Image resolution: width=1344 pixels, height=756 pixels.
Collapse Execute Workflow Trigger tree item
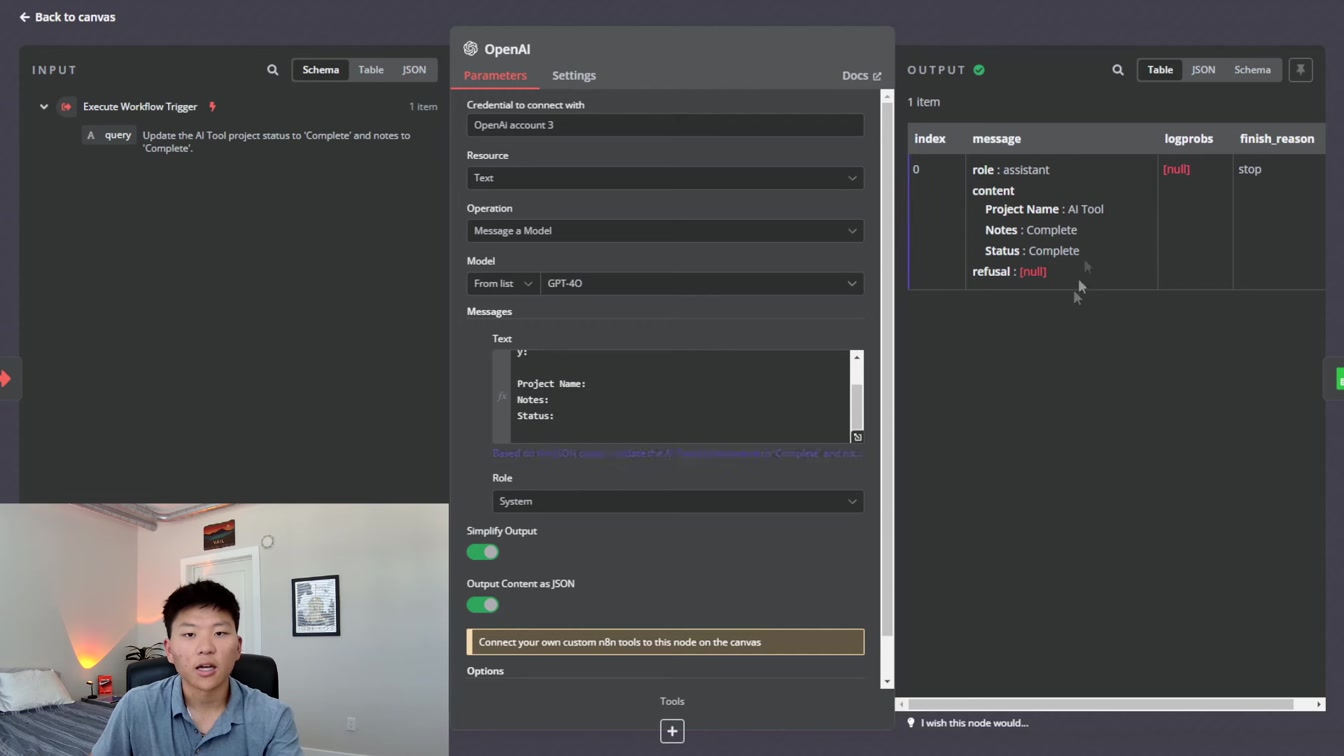pos(44,107)
